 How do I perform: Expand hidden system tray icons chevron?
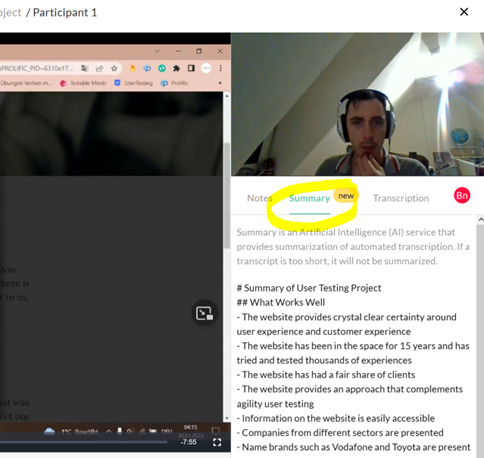click(109, 431)
